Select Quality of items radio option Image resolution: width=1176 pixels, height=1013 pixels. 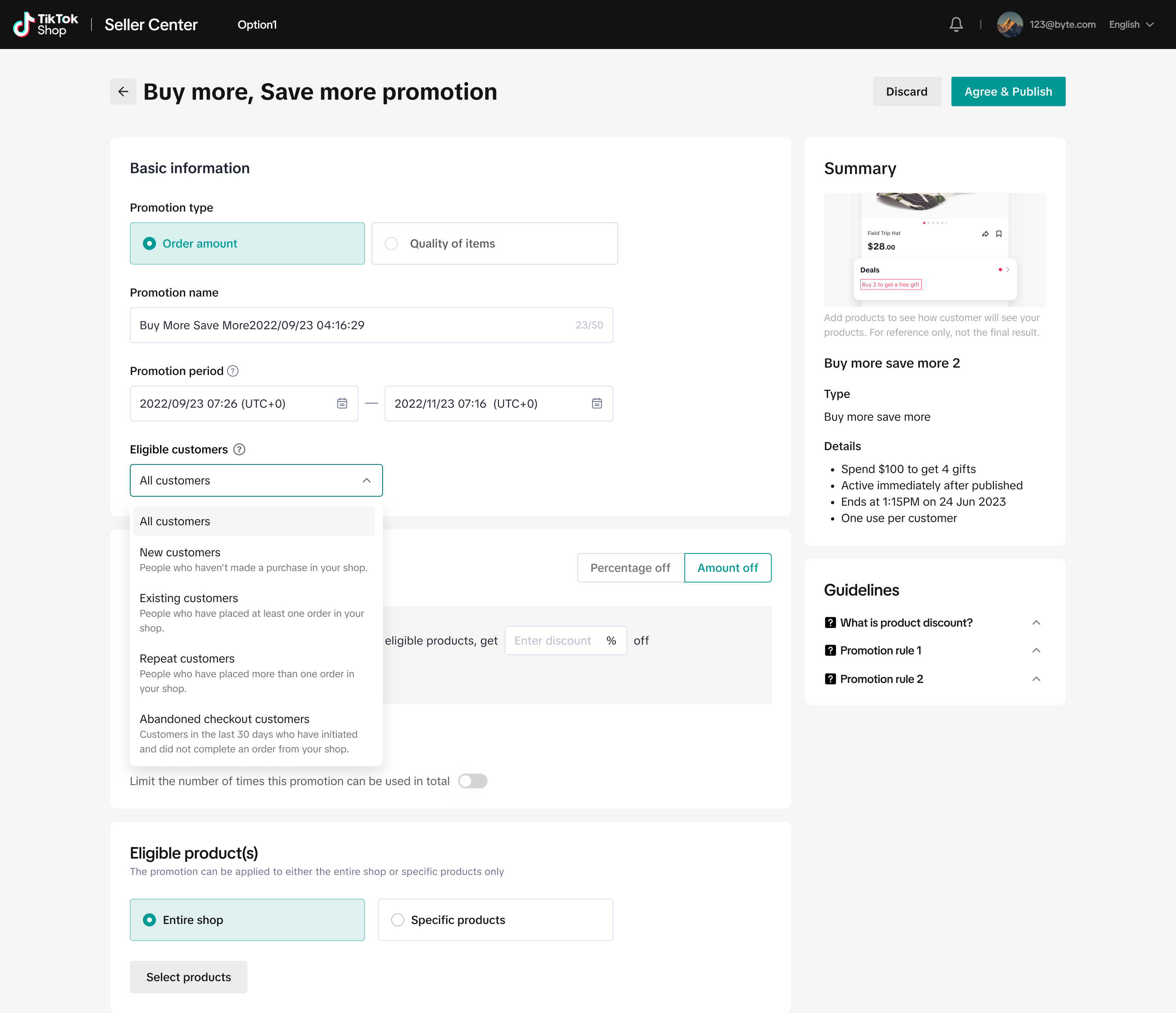391,243
